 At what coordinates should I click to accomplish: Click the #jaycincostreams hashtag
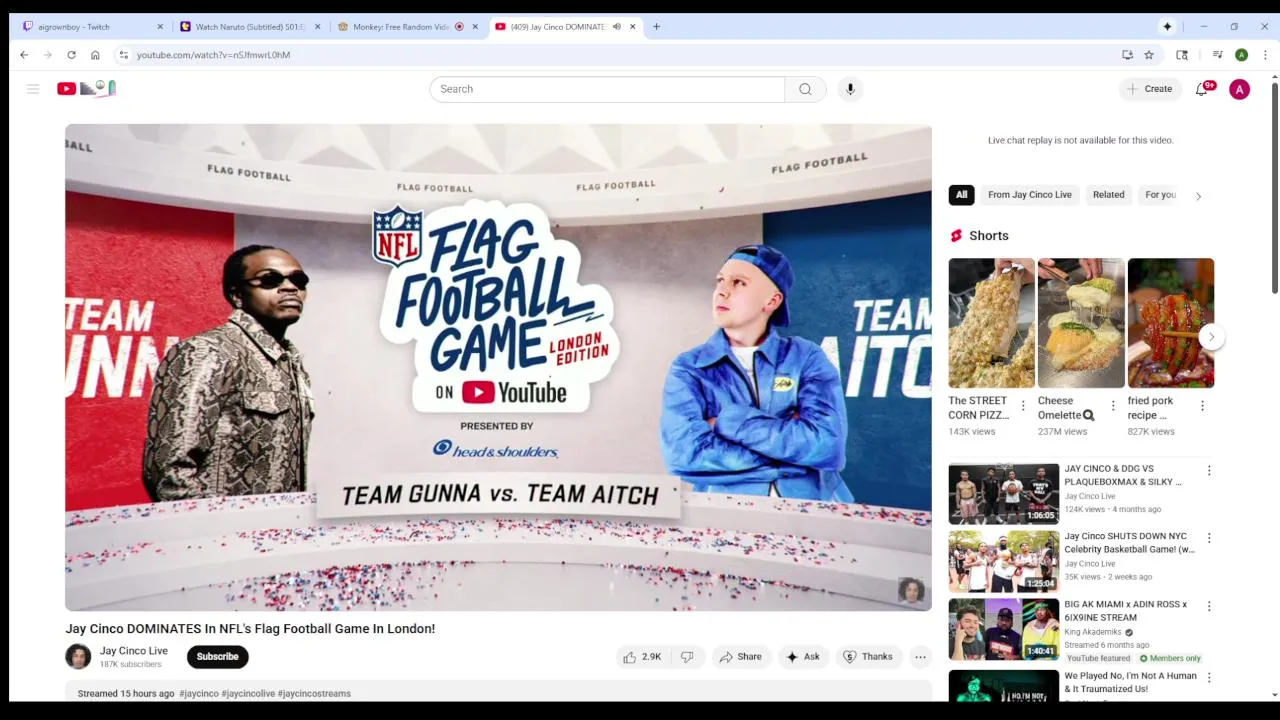[314, 694]
